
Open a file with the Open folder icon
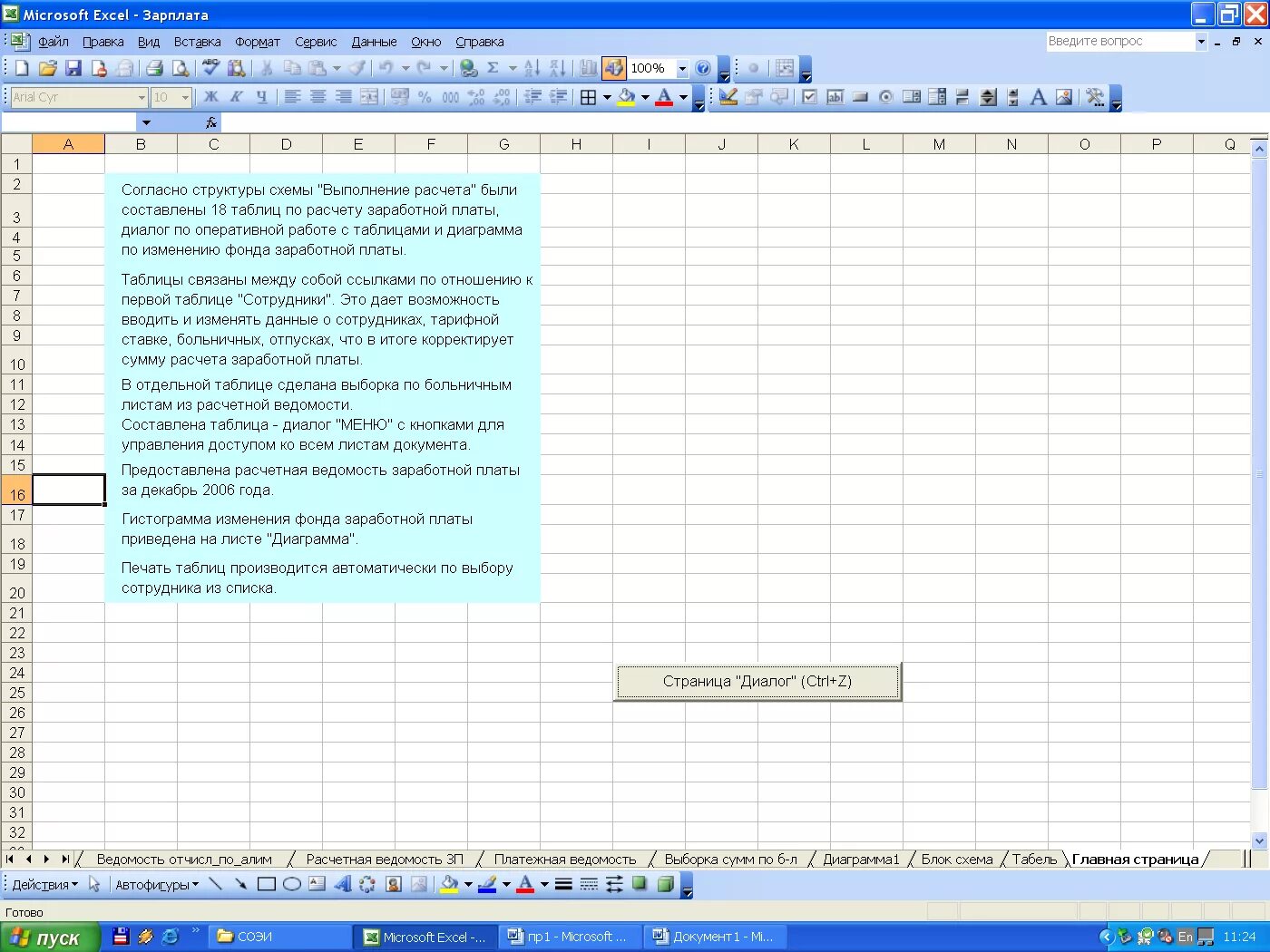[48, 68]
